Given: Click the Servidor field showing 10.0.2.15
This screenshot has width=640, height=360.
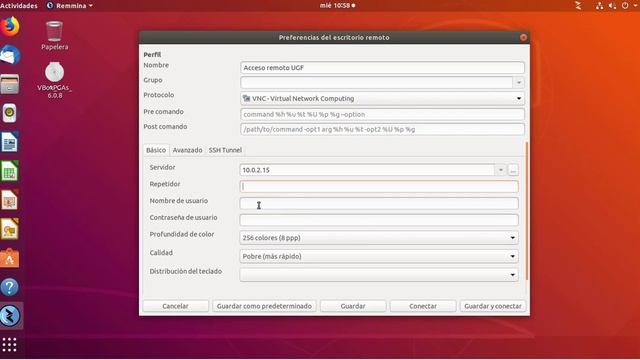Looking at the screenshot, I should point(367,170).
